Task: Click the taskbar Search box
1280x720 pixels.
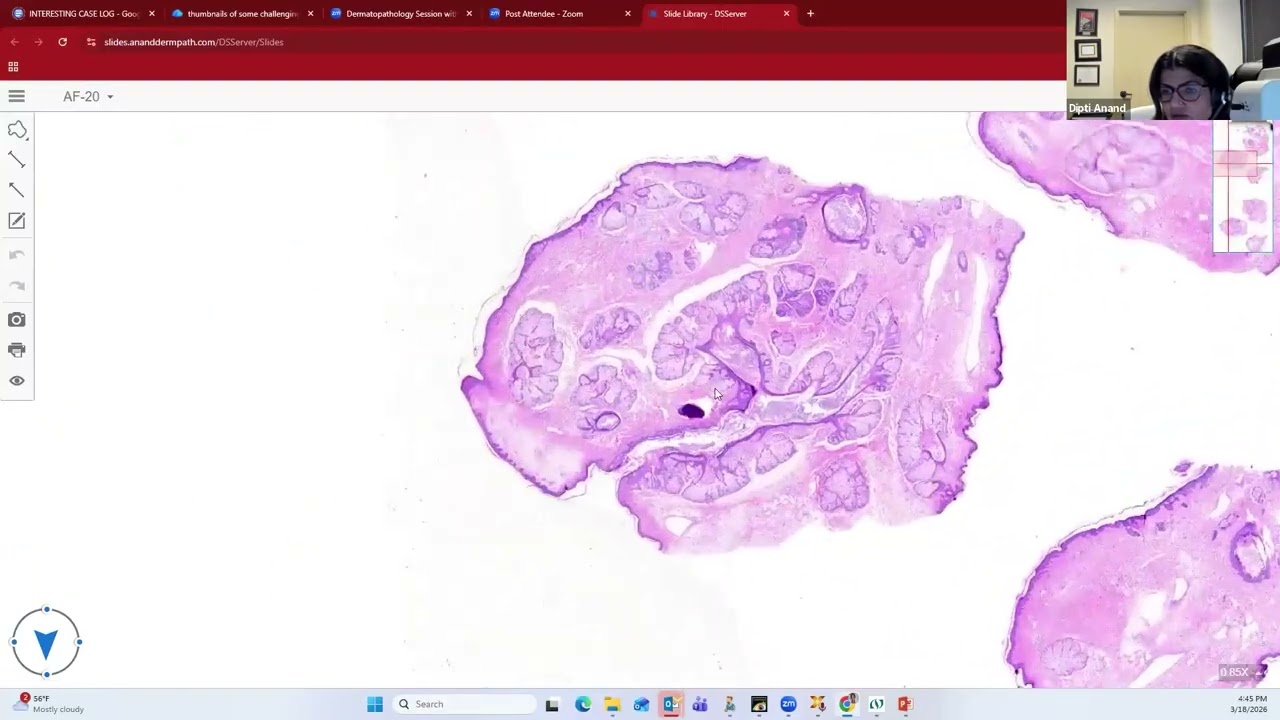Action: (x=465, y=704)
